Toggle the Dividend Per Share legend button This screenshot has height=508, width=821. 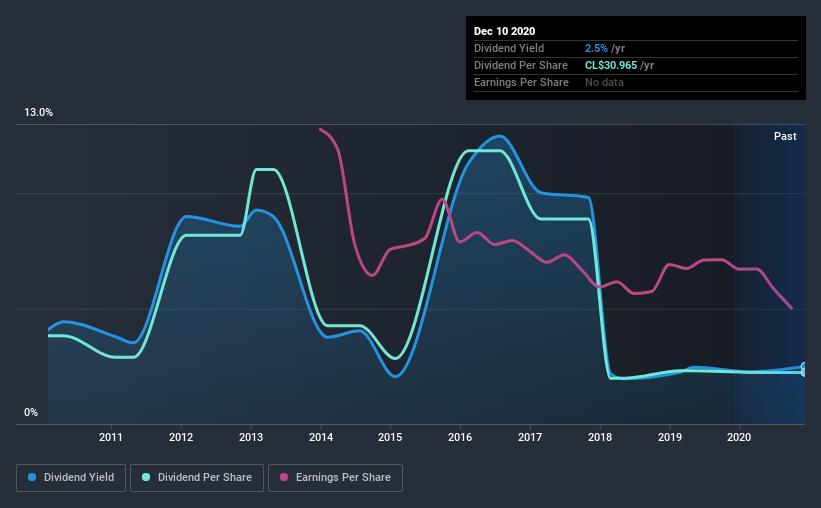(x=197, y=478)
